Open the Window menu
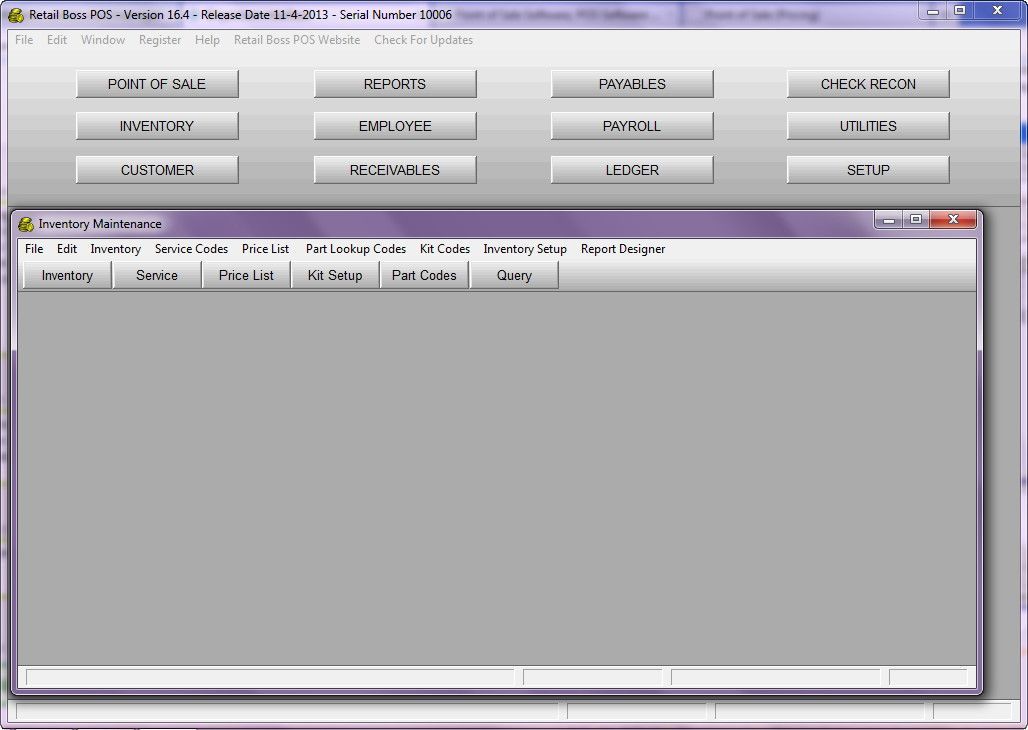The height and width of the screenshot is (730, 1028). (103, 40)
